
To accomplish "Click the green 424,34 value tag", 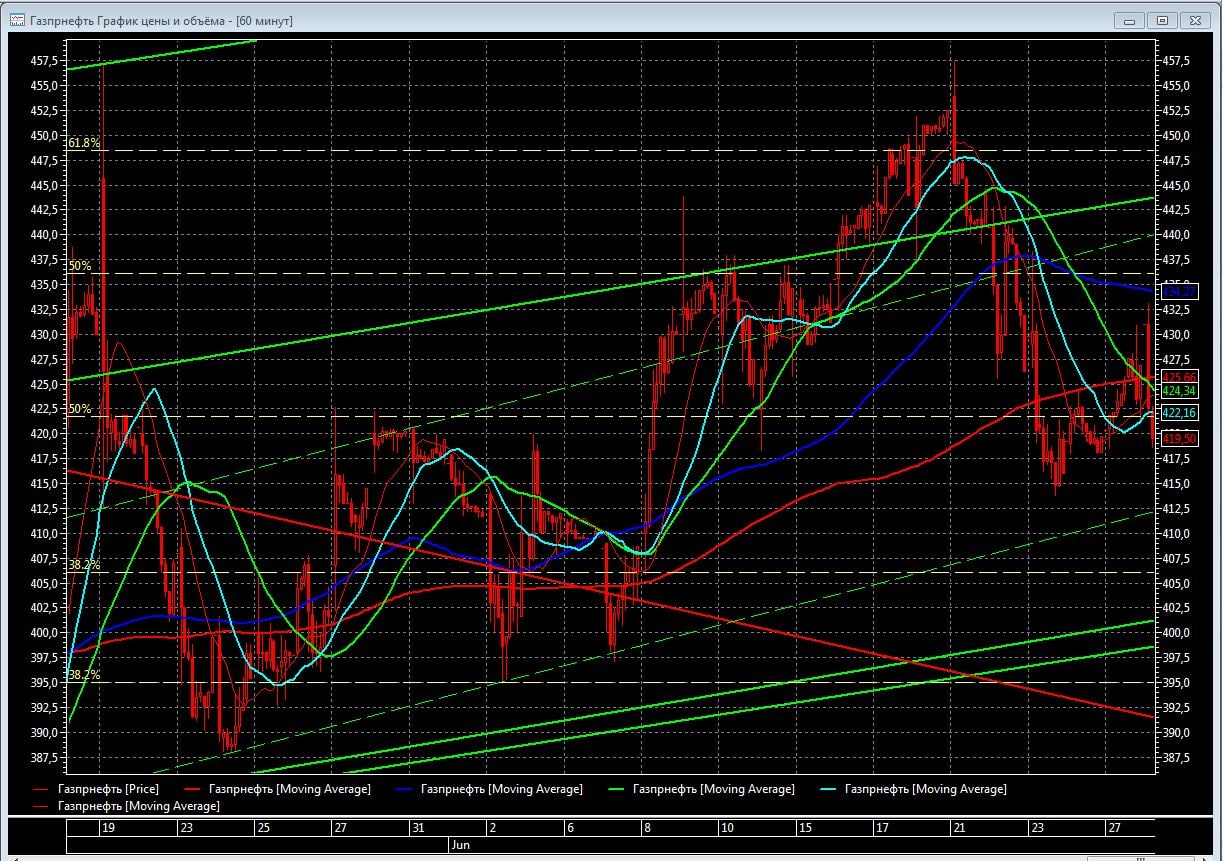I will [1179, 391].
